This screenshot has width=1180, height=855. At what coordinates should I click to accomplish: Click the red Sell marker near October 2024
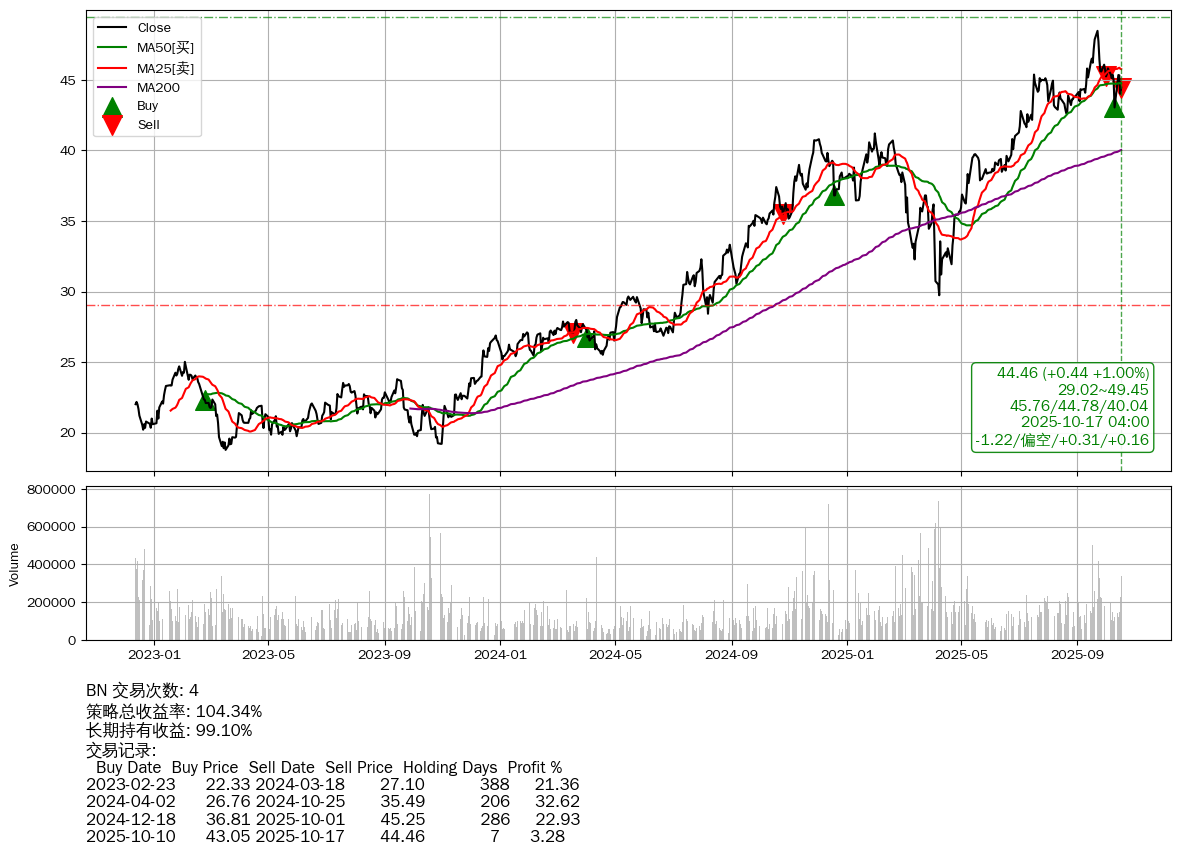tap(783, 213)
